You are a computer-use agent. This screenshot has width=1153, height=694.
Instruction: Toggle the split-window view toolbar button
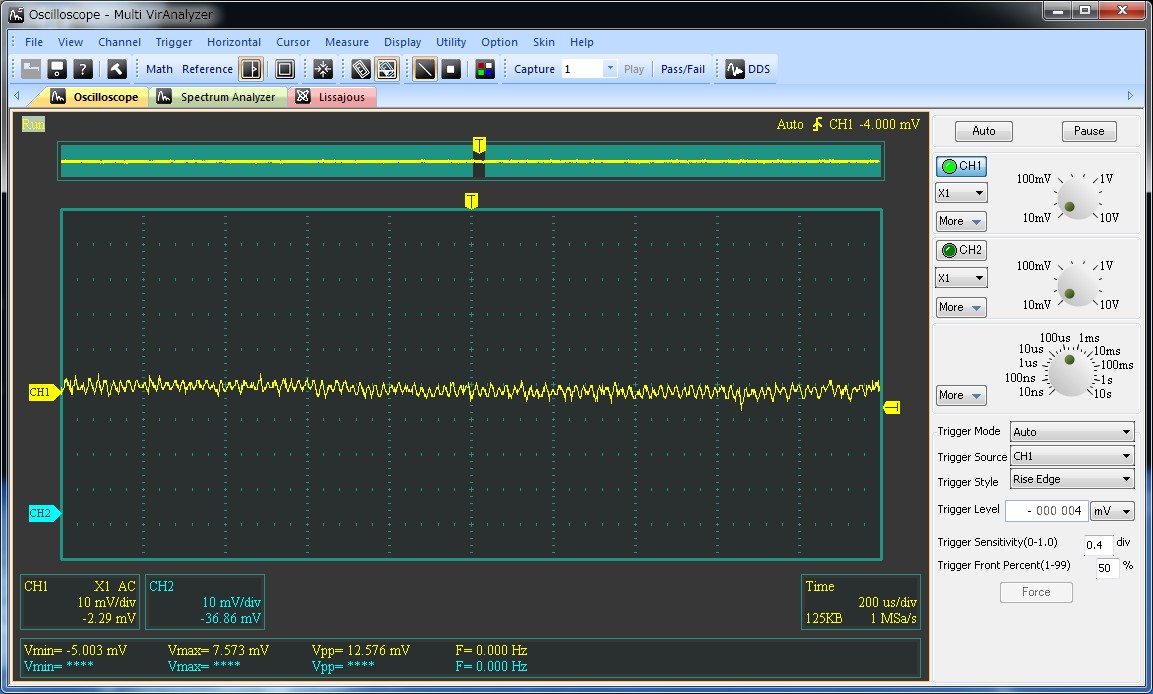[x=250, y=69]
